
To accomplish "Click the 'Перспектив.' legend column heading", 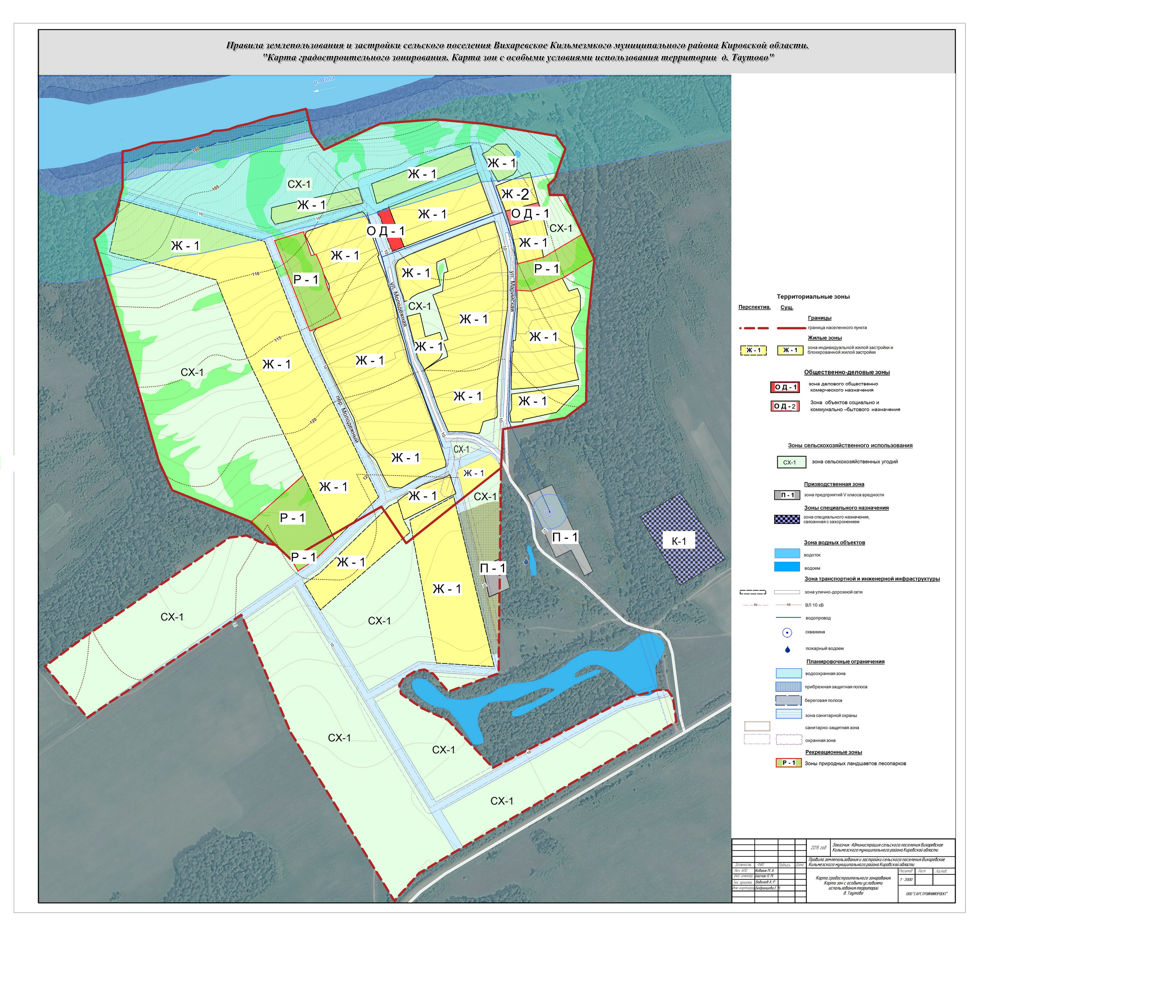I will [x=754, y=307].
